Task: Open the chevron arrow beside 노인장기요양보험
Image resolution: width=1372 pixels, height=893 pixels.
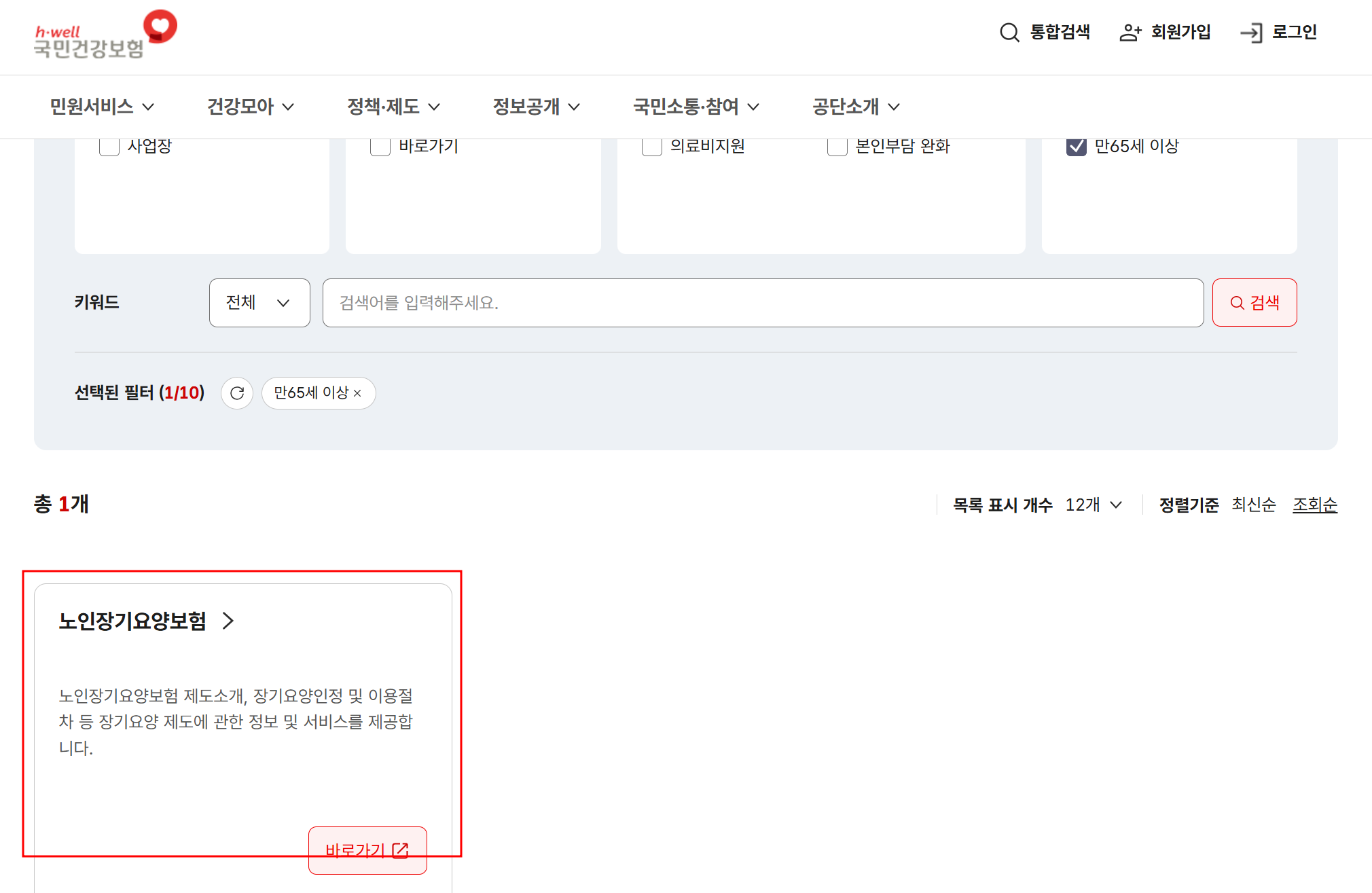Action: click(228, 621)
